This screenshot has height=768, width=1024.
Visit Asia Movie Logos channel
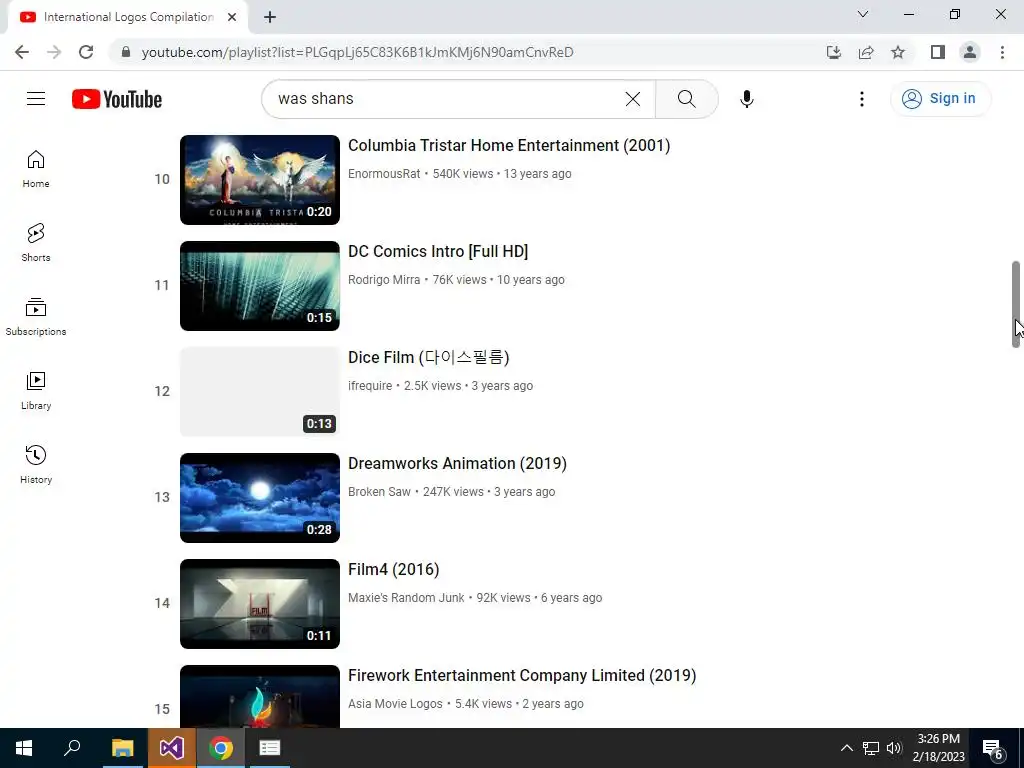coord(395,704)
